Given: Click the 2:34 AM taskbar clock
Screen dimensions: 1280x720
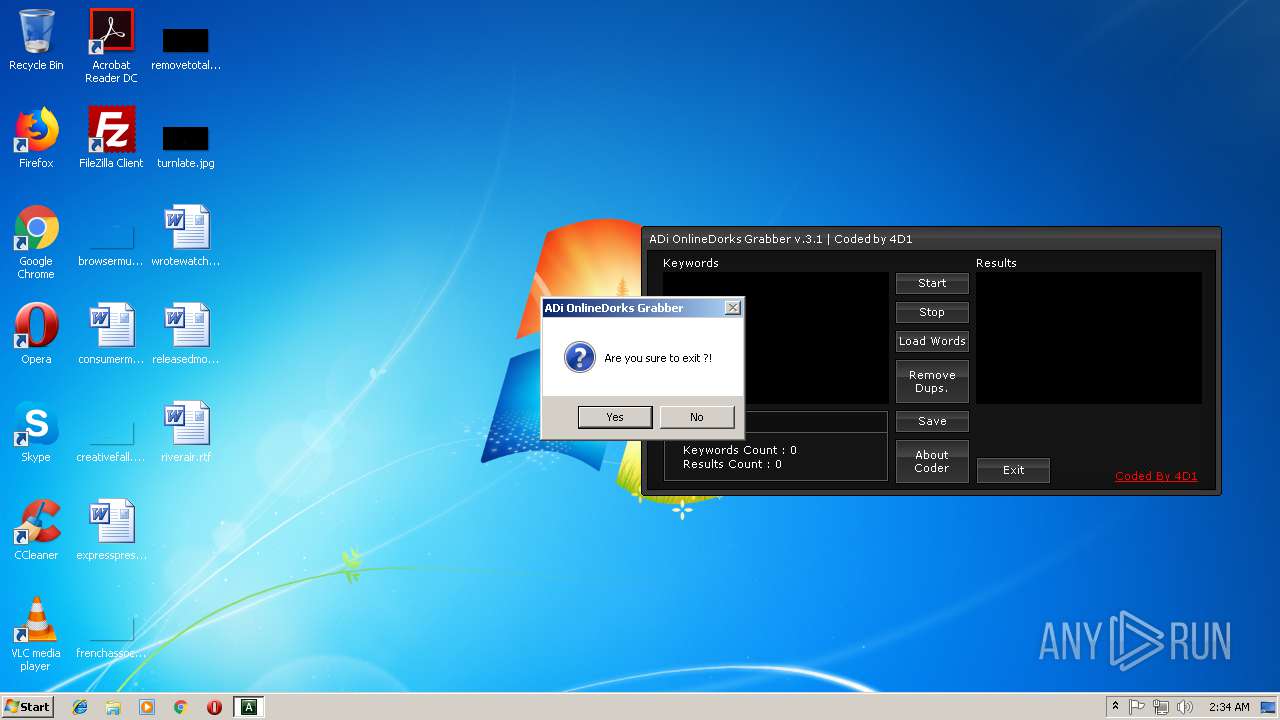Looking at the screenshot, I should pyautogui.click(x=1229, y=707).
